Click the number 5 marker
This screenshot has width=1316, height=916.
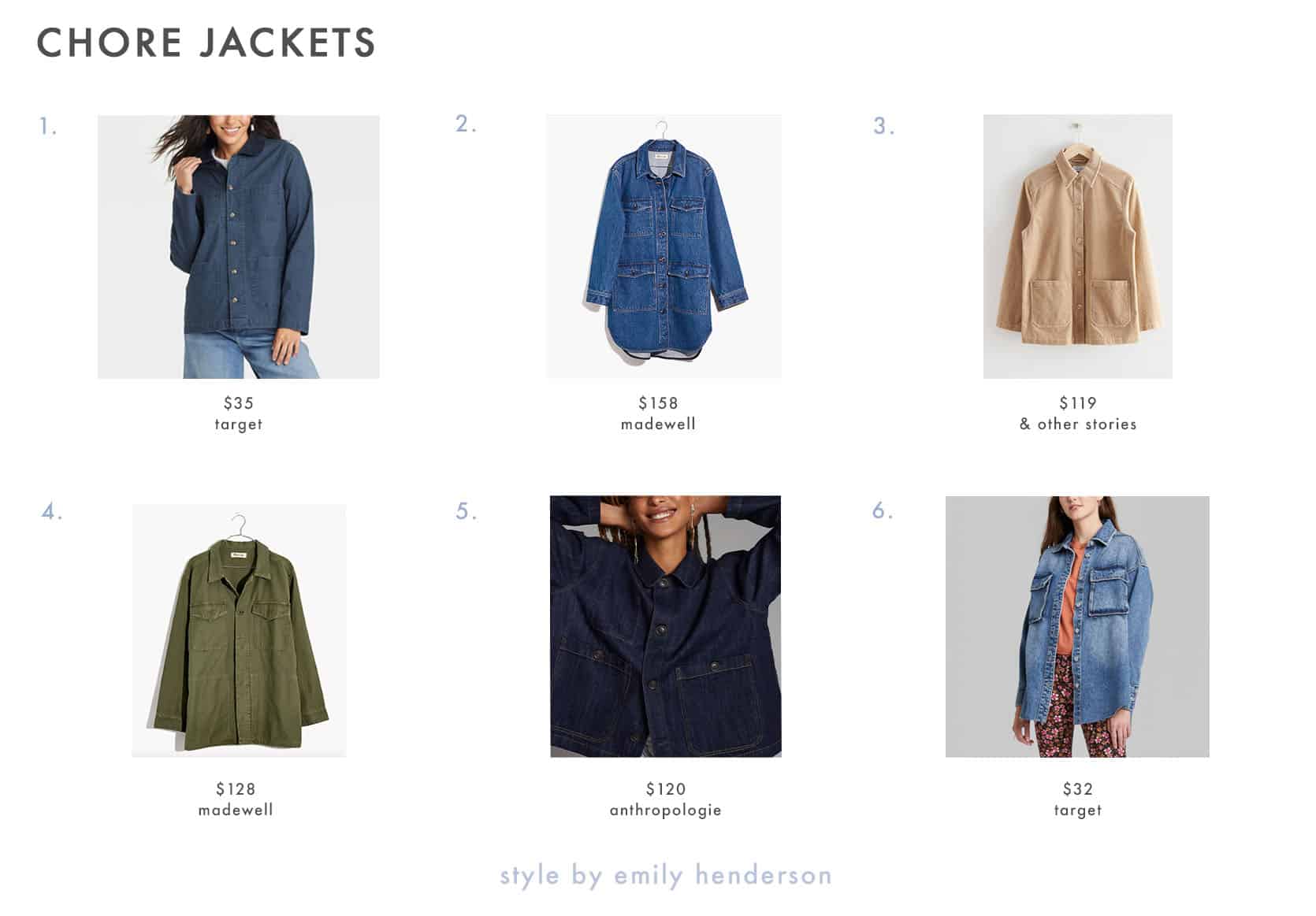point(467,511)
